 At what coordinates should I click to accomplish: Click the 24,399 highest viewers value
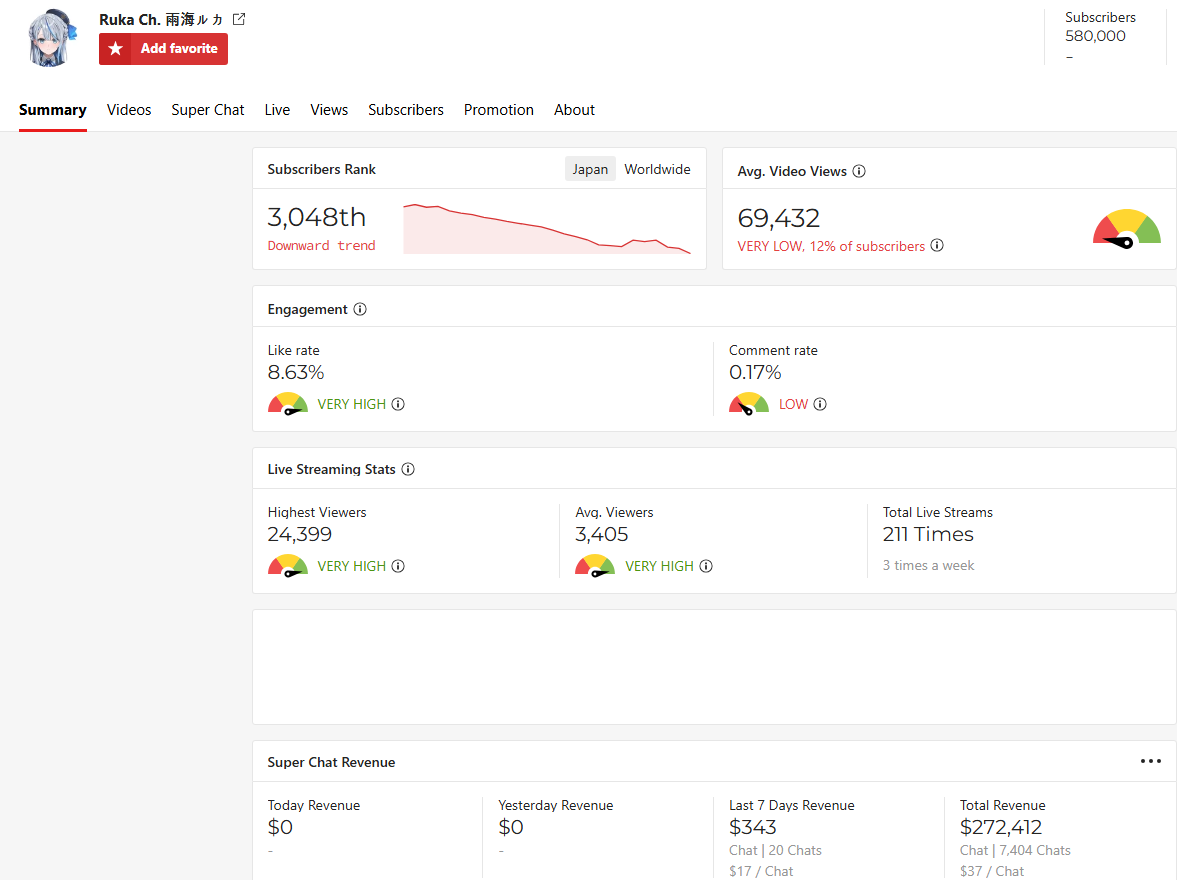[300, 535]
